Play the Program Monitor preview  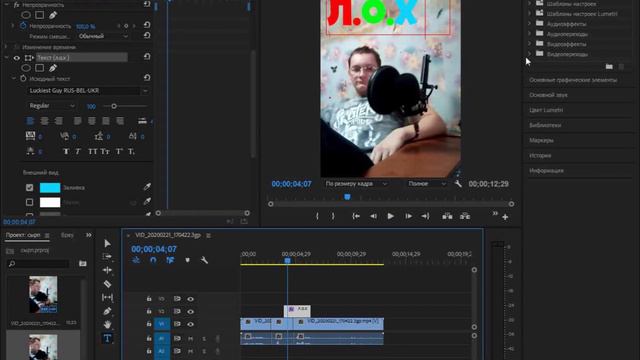pos(391,216)
